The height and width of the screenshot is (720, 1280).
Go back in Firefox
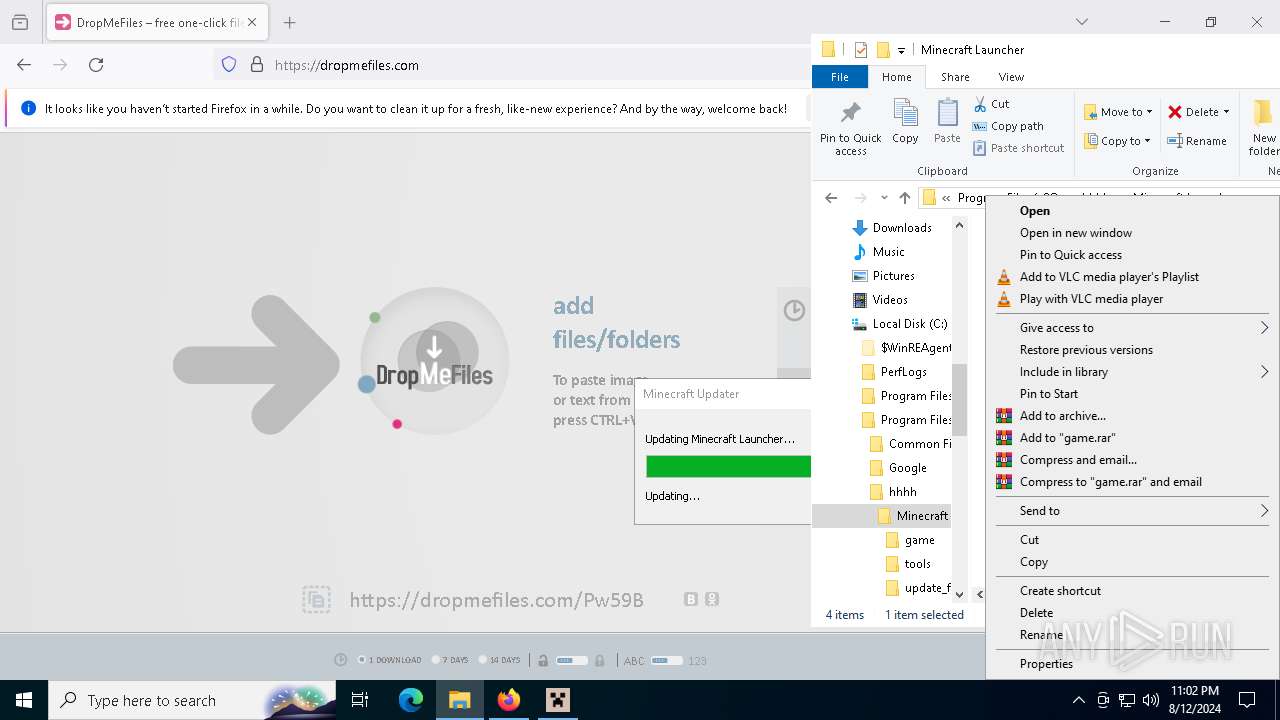24,65
